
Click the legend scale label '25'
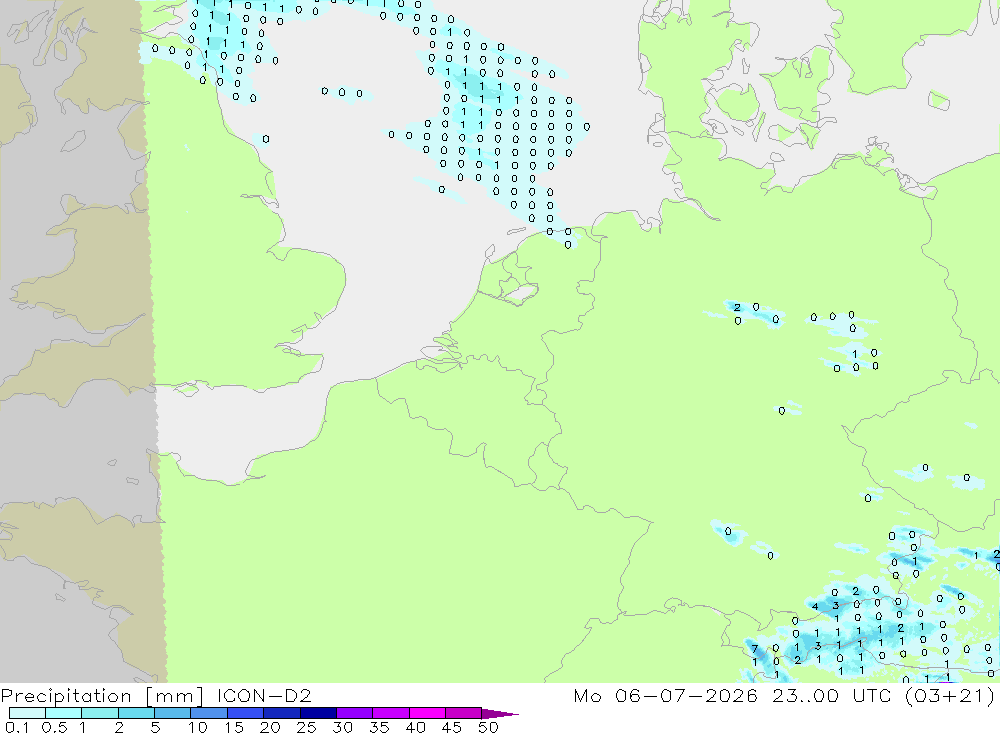tap(306, 727)
